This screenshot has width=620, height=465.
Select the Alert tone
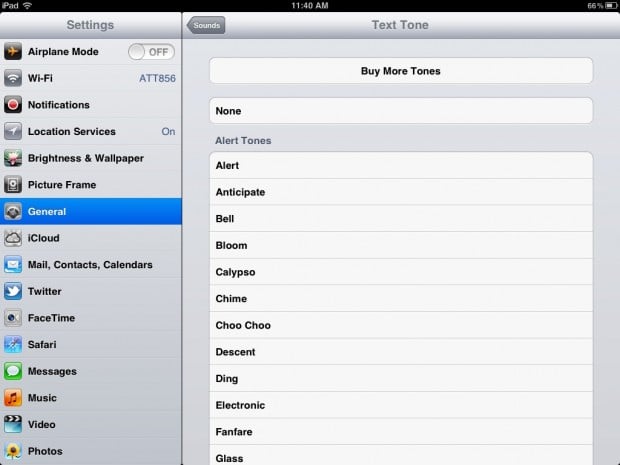coord(401,165)
